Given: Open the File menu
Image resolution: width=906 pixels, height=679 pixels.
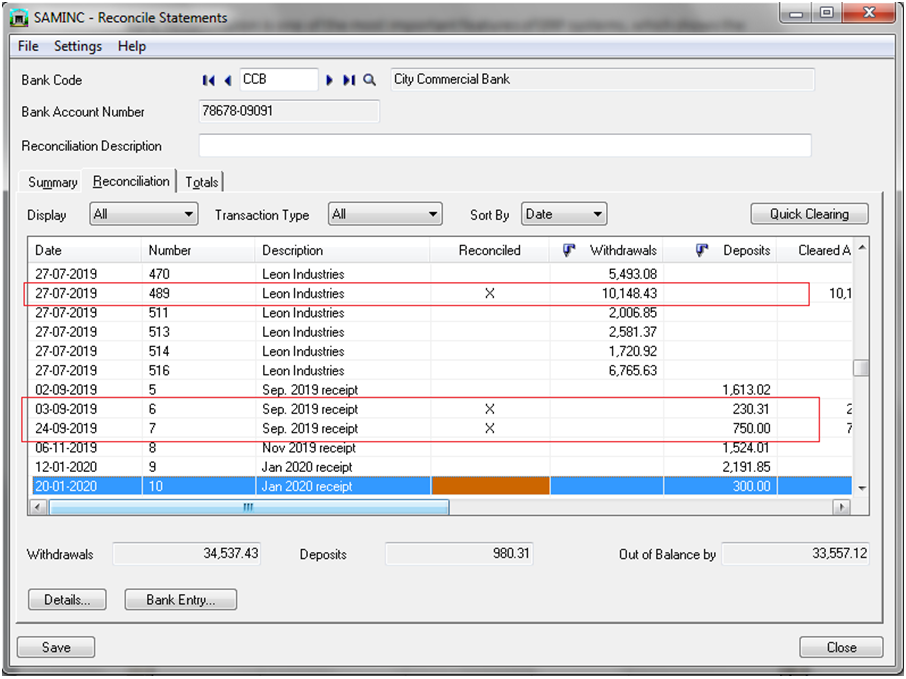Looking at the screenshot, I should tap(28, 46).
